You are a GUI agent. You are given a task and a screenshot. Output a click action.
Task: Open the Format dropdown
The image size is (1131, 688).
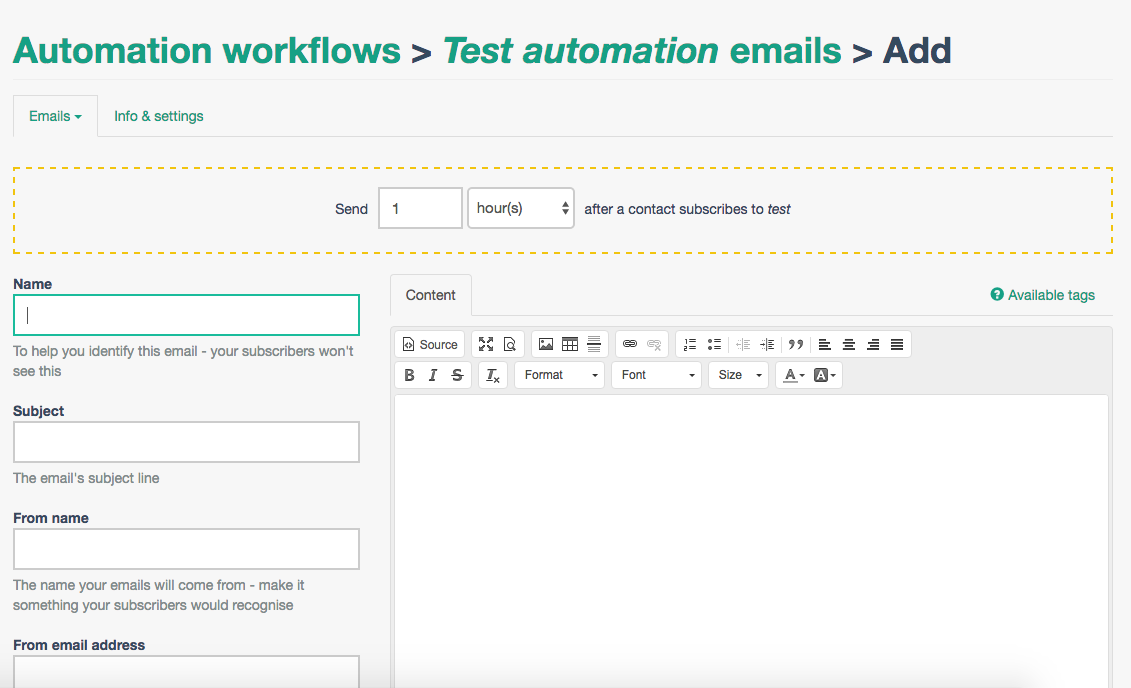tap(560, 375)
